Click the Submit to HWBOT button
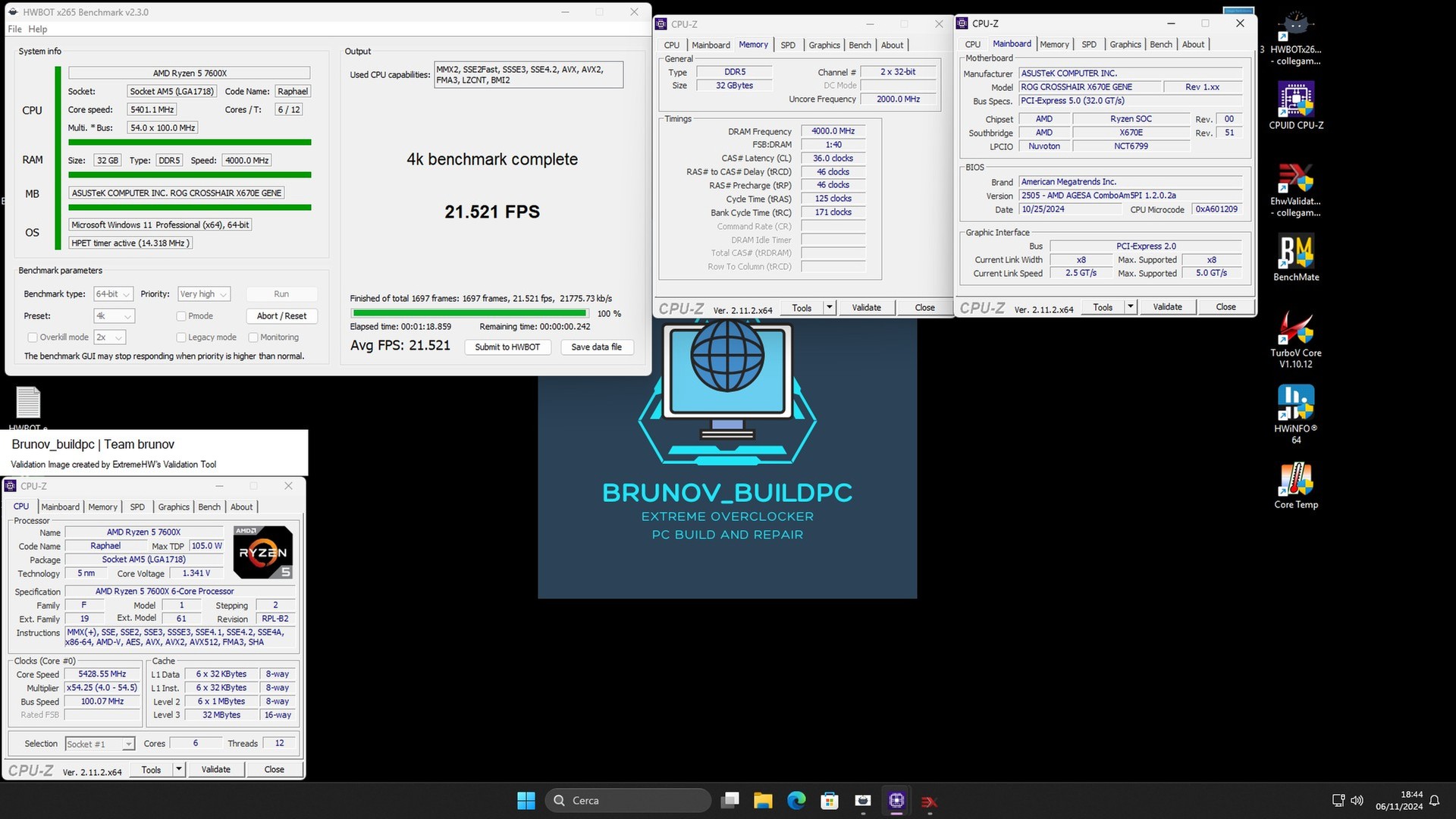 click(x=507, y=347)
